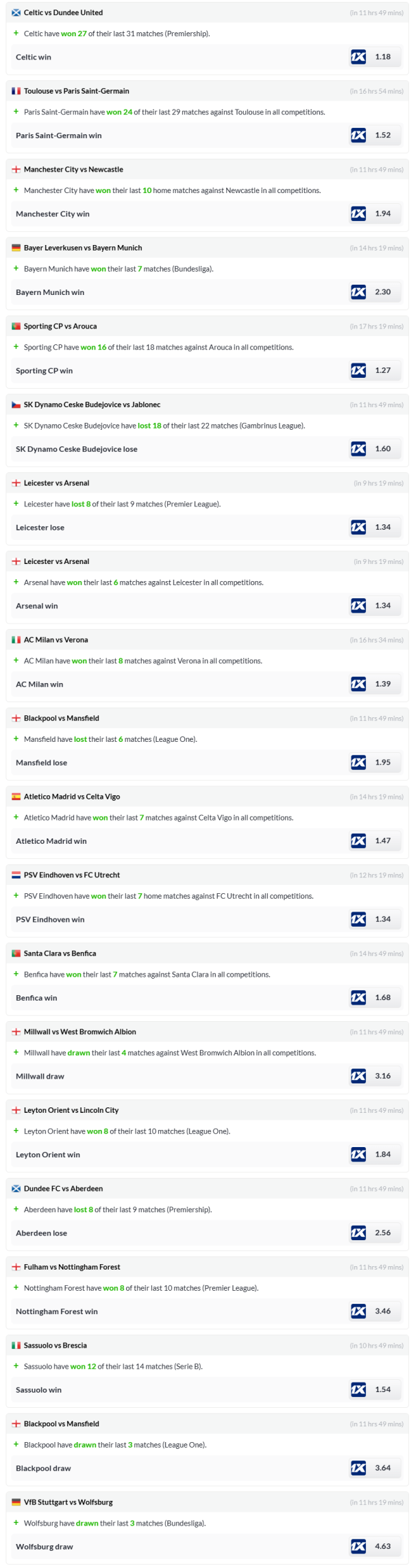Click the 1X icon beside Atletico Madrid win
Image resolution: width=411 pixels, height=1568 pixels.
(x=358, y=840)
